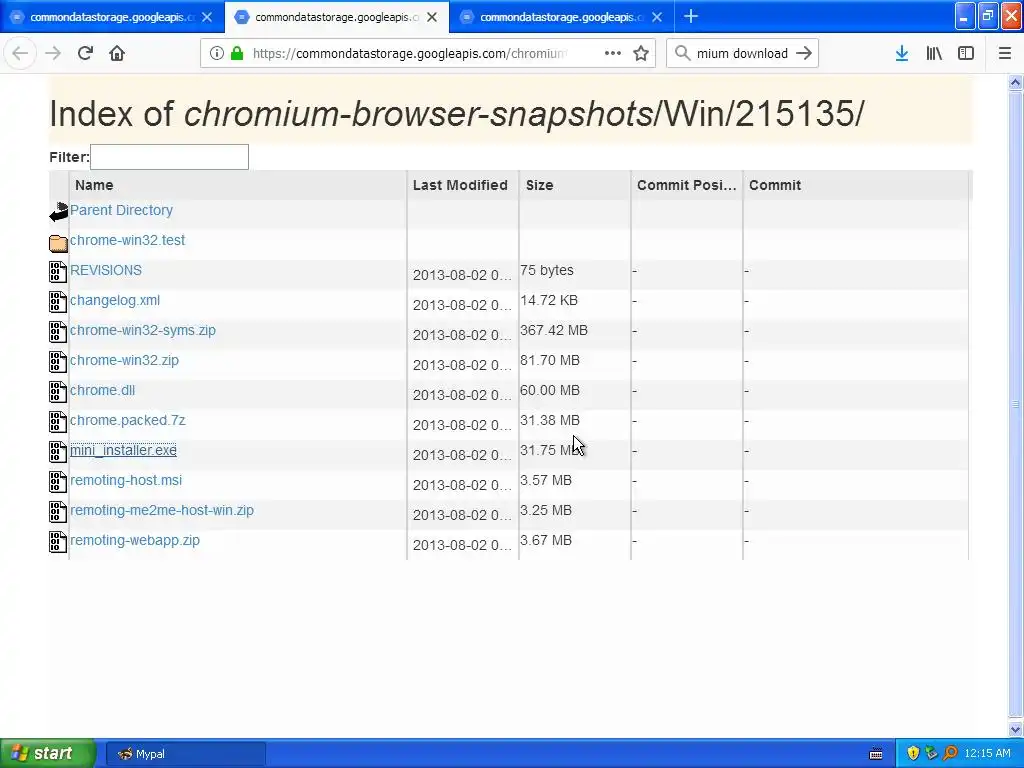The width and height of the screenshot is (1024, 768).
Task: Click the file icon beside chrome.dll
Action: (58, 392)
